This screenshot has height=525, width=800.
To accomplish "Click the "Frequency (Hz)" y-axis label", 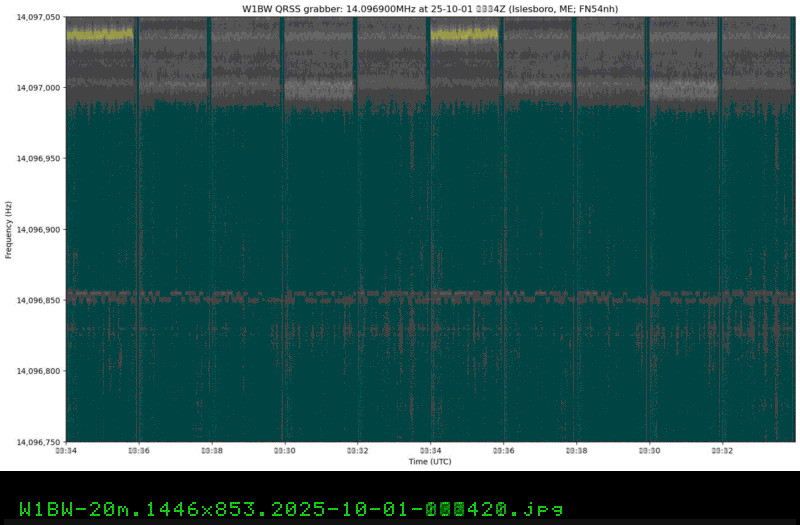I will click(8, 229).
